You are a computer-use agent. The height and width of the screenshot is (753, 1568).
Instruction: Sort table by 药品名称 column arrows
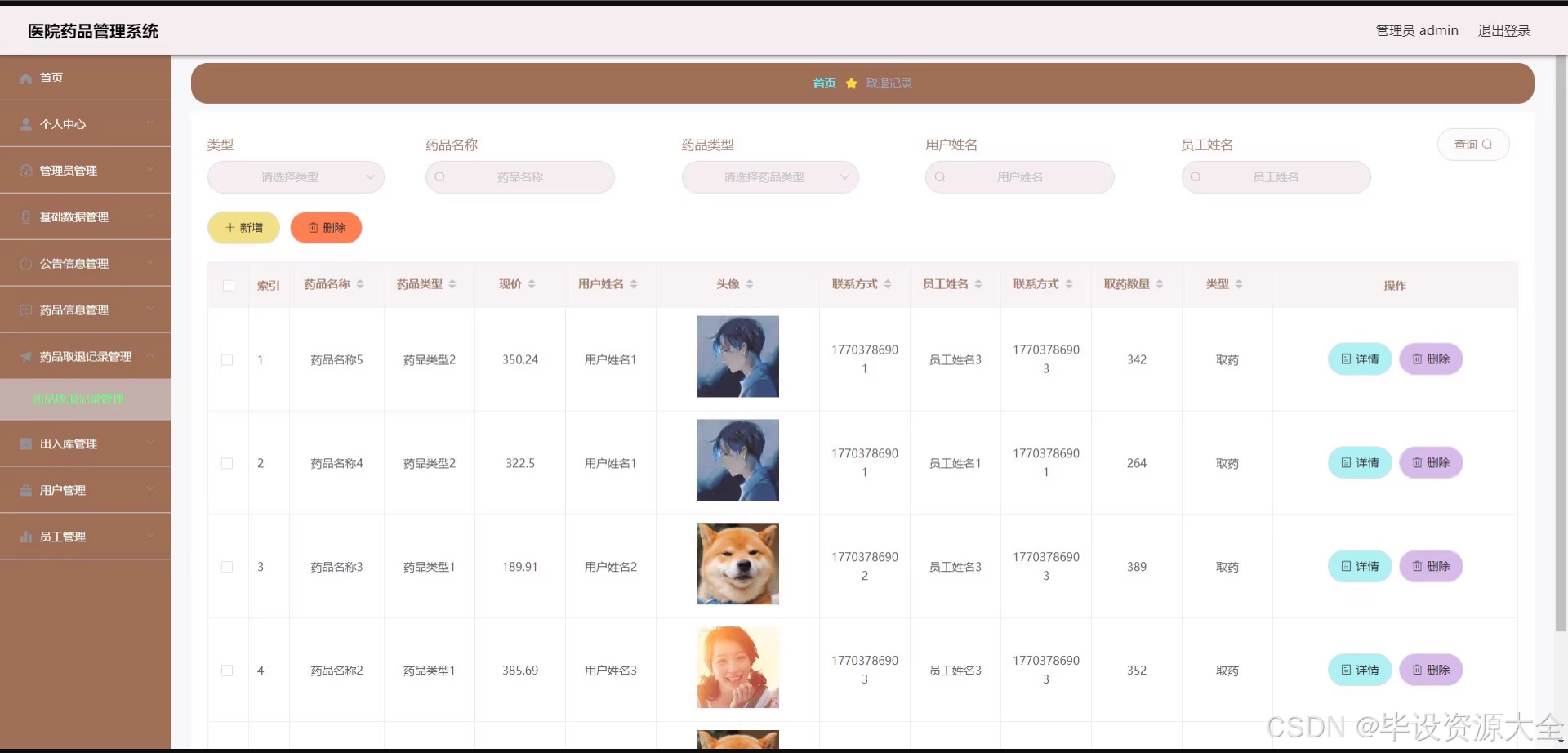pyautogui.click(x=360, y=284)
